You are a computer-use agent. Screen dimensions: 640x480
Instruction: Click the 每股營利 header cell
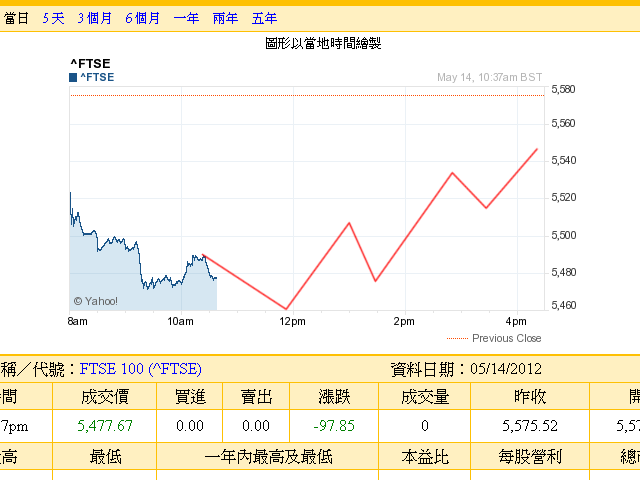click(530, 457)
